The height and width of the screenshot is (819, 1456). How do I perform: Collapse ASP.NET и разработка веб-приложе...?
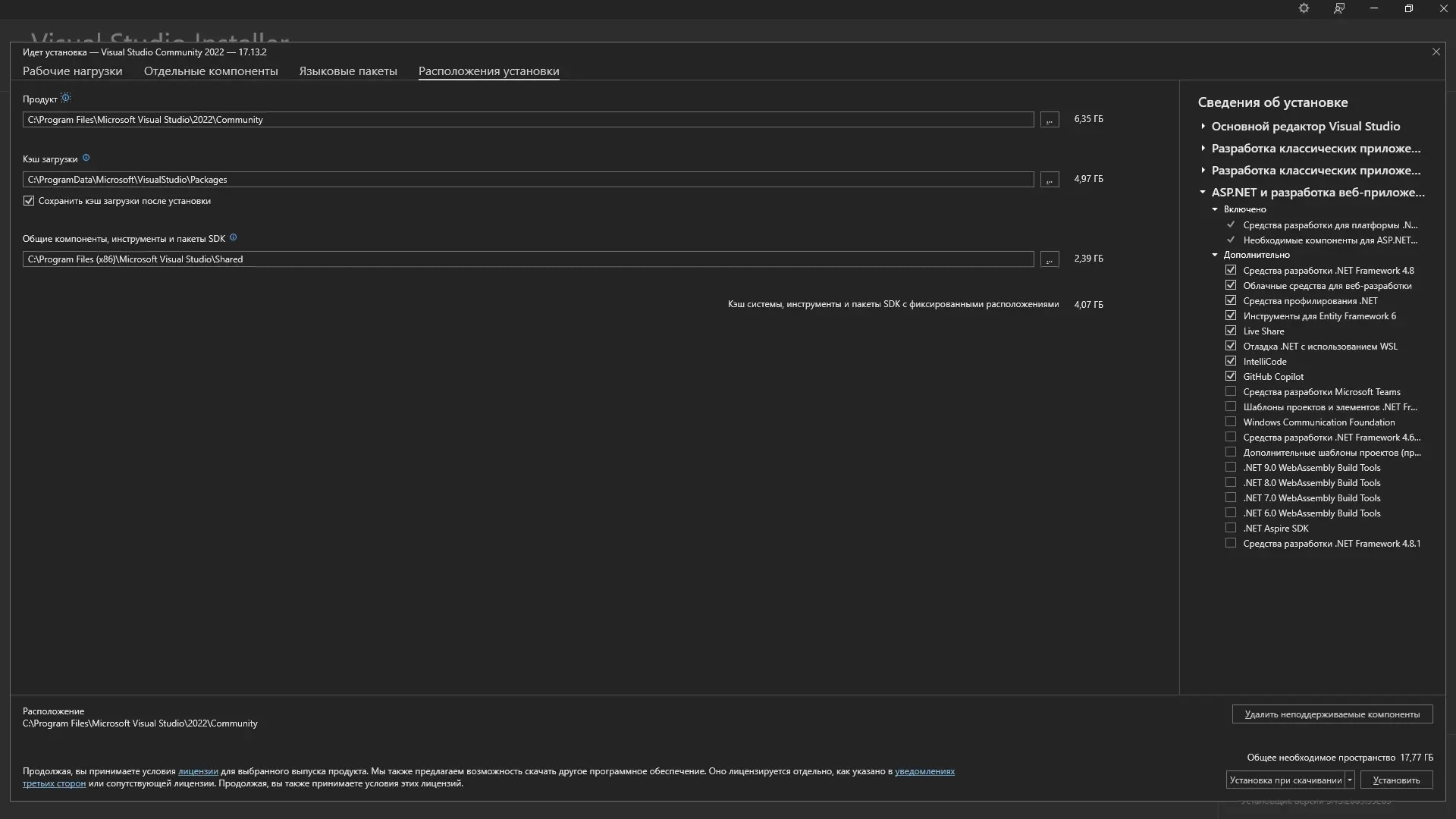1203,193
